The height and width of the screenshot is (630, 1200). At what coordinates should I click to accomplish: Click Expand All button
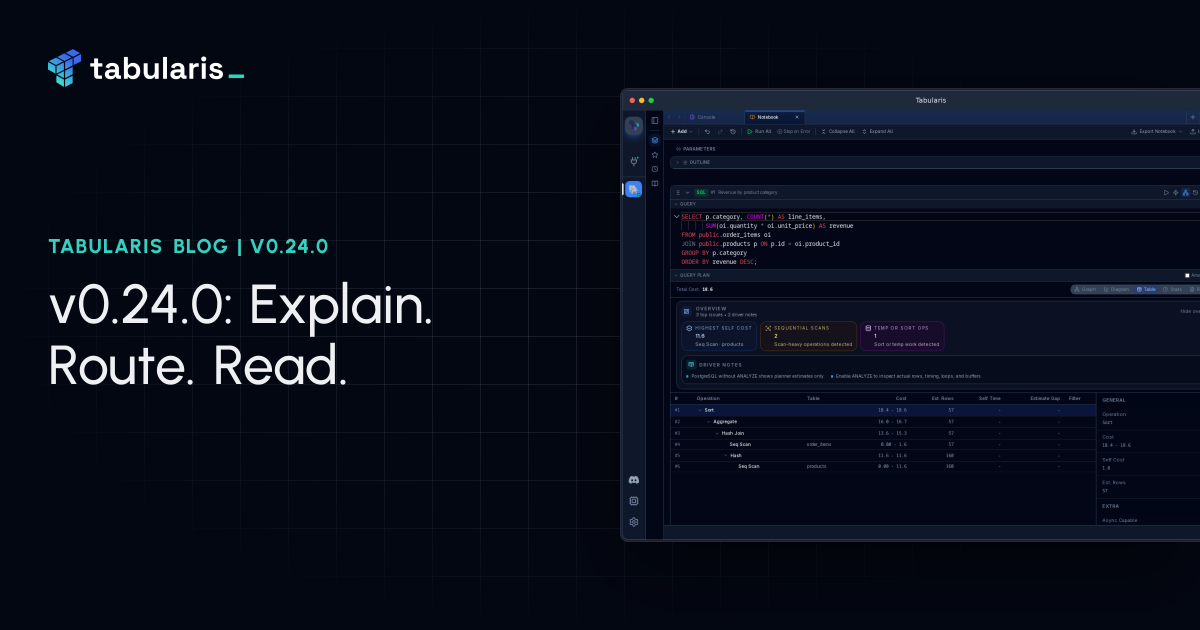877,131
